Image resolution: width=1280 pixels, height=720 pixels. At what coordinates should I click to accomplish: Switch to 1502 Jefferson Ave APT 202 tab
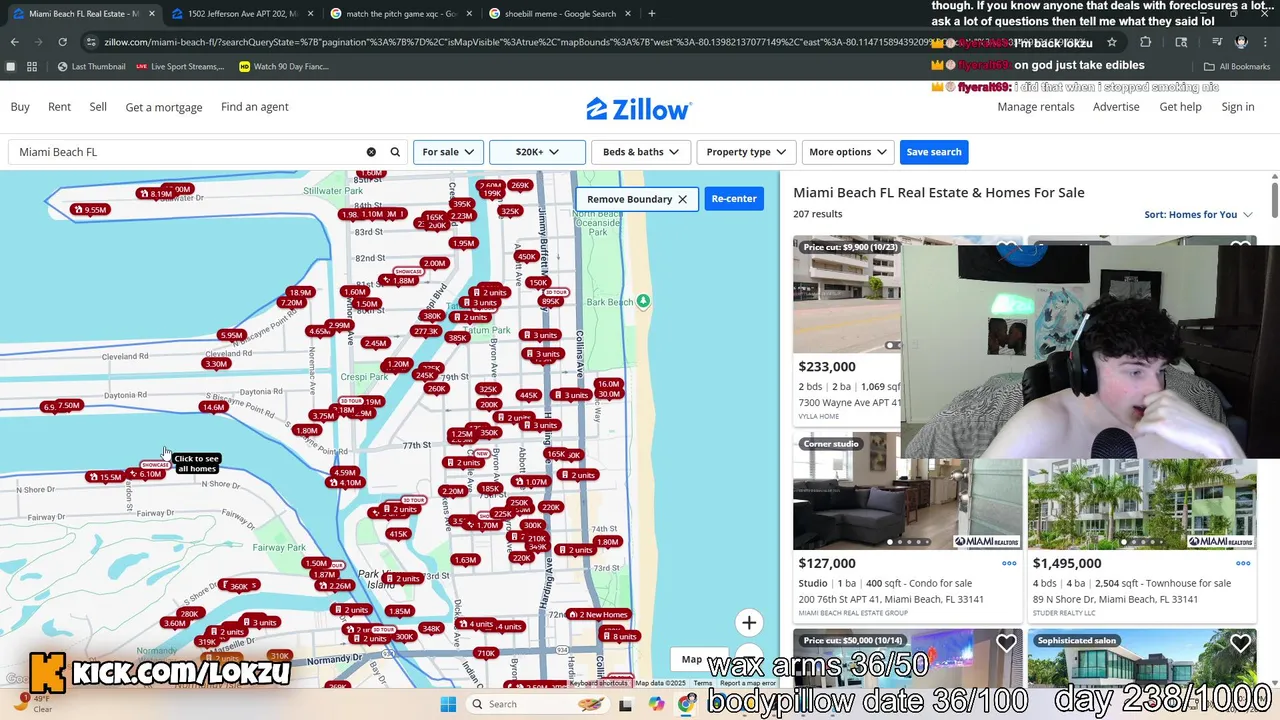coord(243,14)
